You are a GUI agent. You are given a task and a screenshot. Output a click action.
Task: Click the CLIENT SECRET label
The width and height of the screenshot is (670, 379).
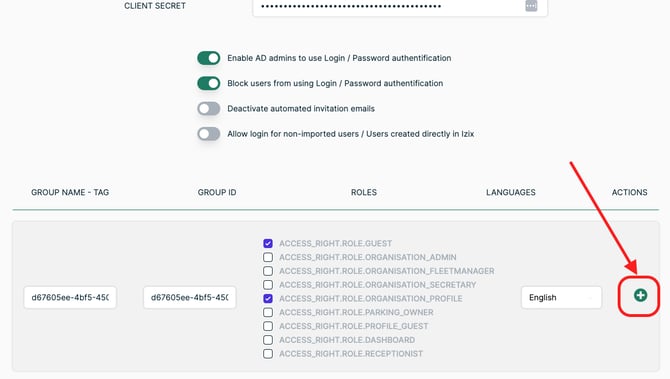[155, 6]
